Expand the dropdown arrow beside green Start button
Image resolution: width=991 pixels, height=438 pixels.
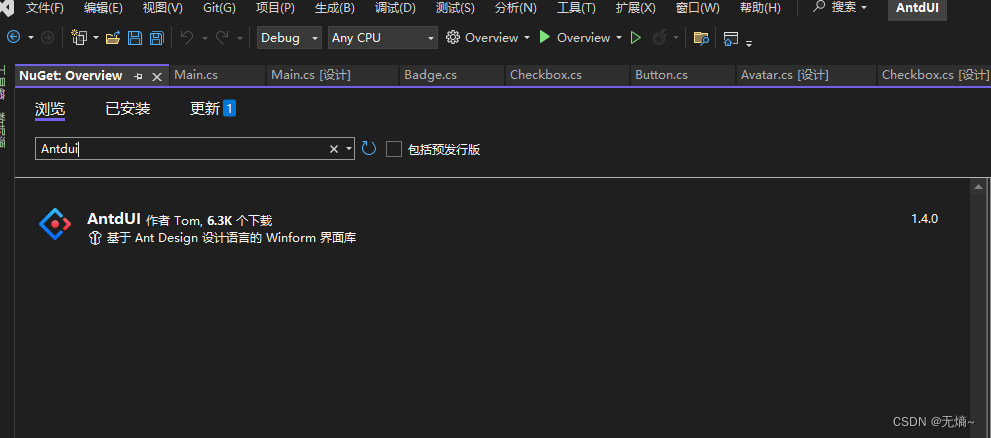click(x=619, y=39)
